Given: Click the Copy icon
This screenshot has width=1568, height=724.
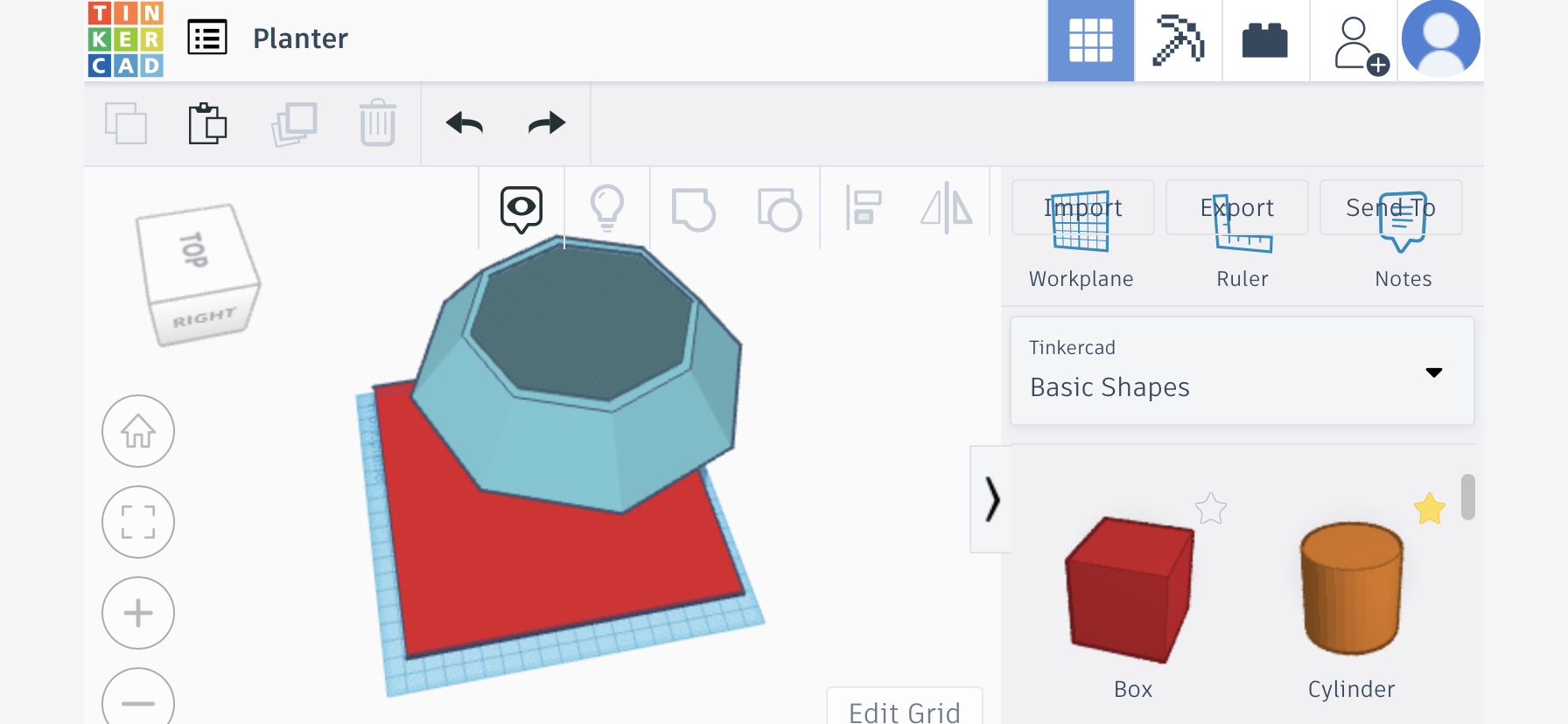Looking at the screenshot, I should (x=126, y=123).
